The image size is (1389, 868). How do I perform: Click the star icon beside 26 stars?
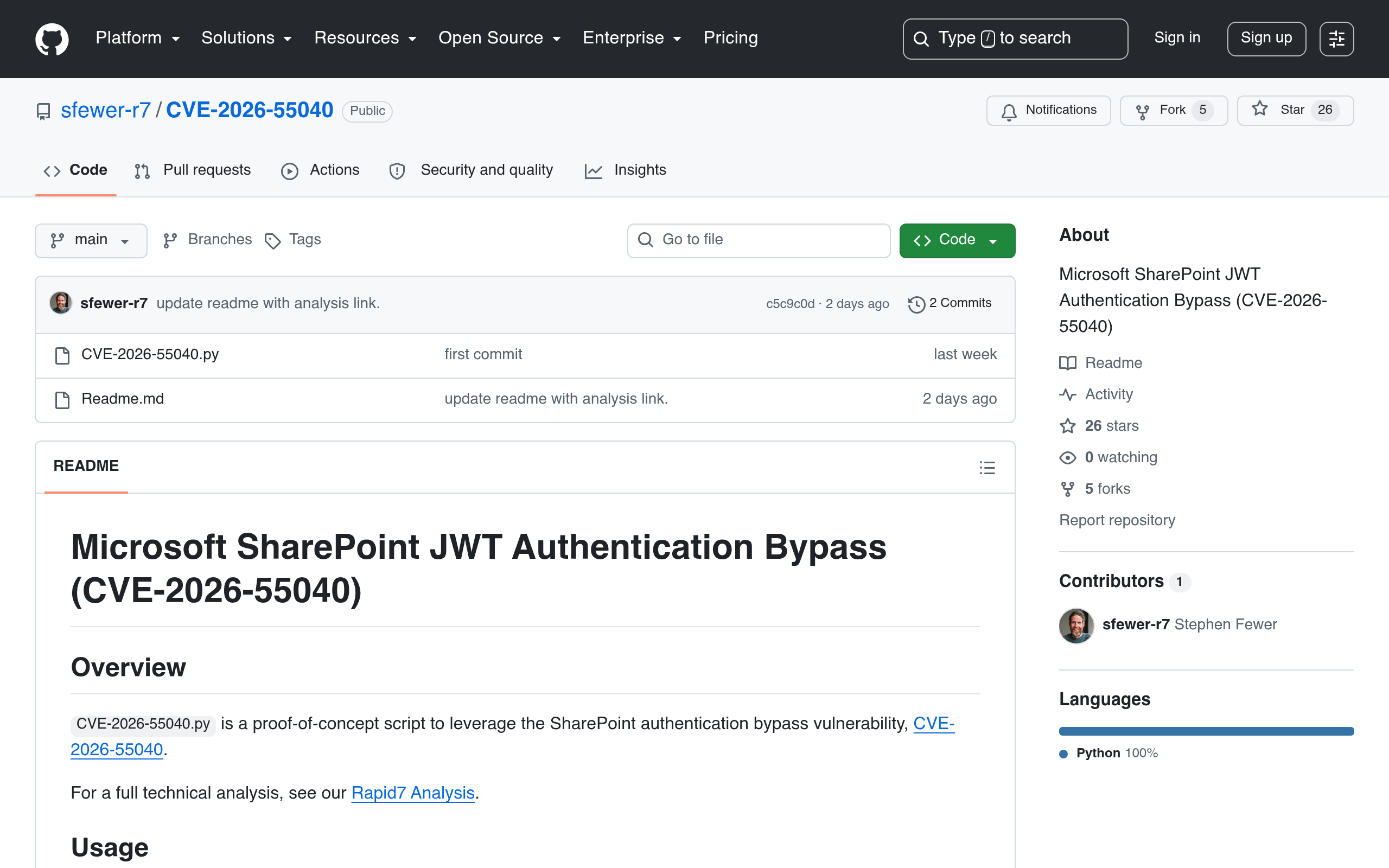(x=1068, y=426)
